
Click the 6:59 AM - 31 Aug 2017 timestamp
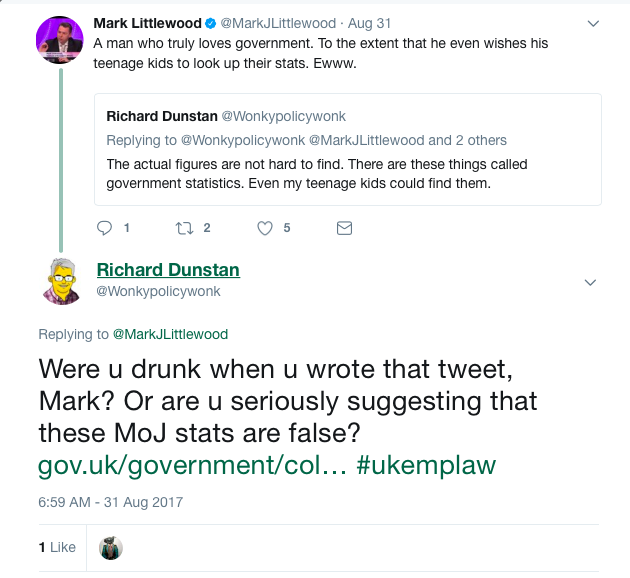pyautogui.click(x=111, y=501)
